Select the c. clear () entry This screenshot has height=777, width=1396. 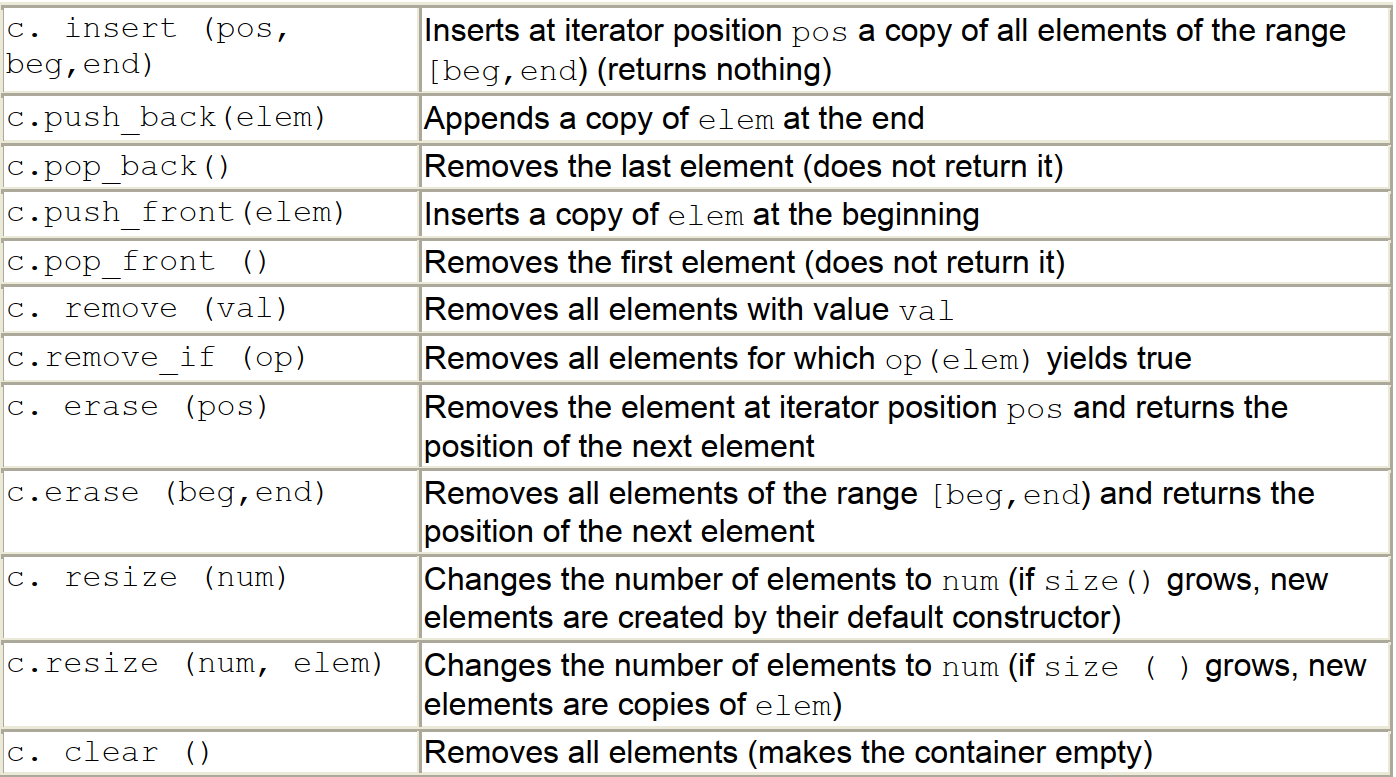tap(108, 752)
